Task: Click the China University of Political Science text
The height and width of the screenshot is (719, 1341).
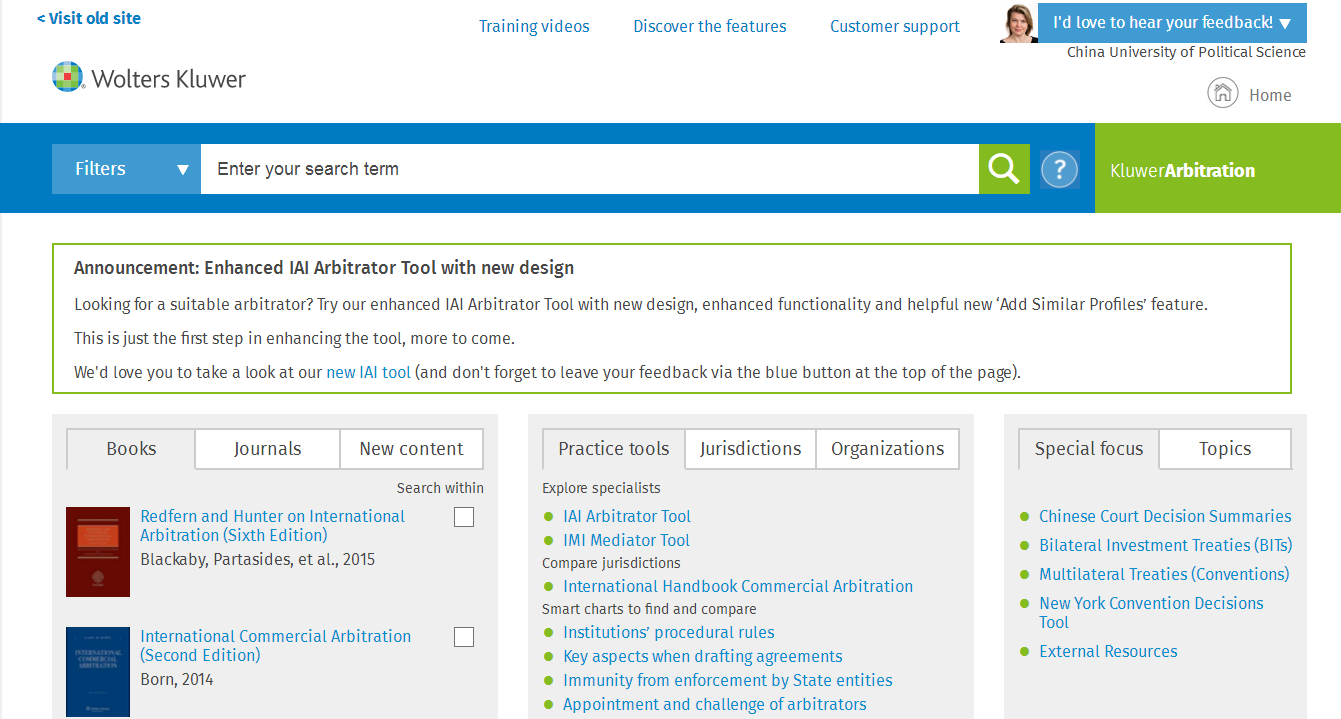Action: click(x=1186, y=52)
